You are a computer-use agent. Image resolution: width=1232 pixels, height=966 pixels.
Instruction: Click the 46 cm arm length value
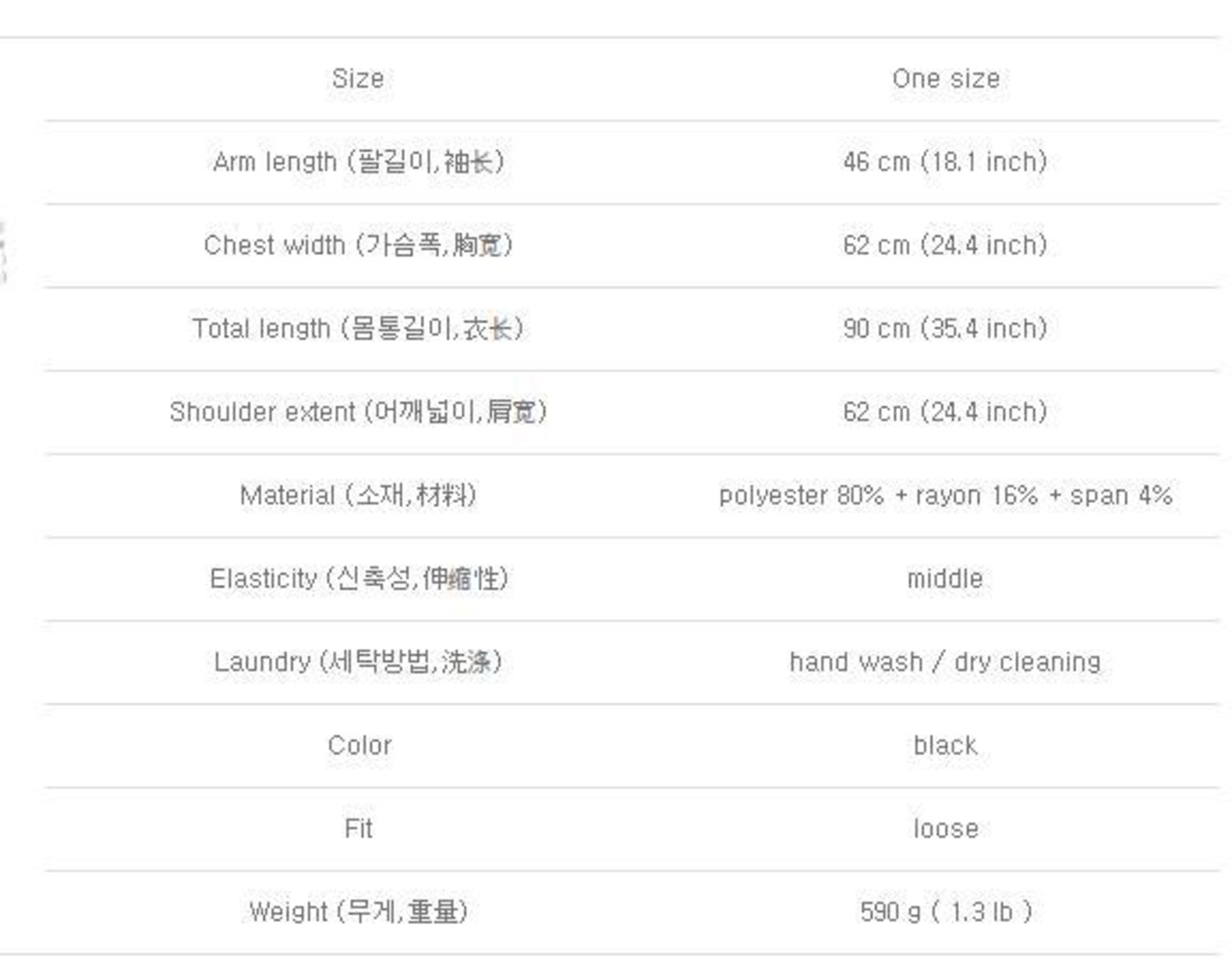coord(945,162)
